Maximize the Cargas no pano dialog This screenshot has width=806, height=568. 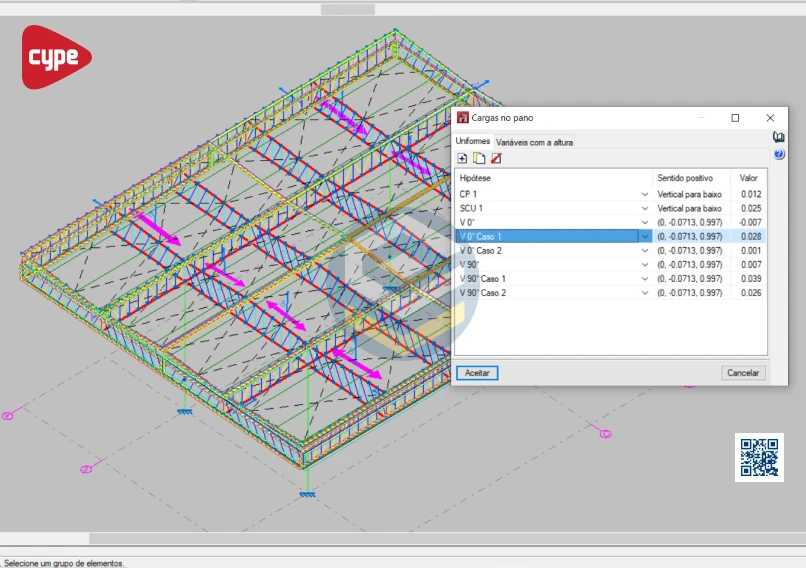tap(735, 118)
